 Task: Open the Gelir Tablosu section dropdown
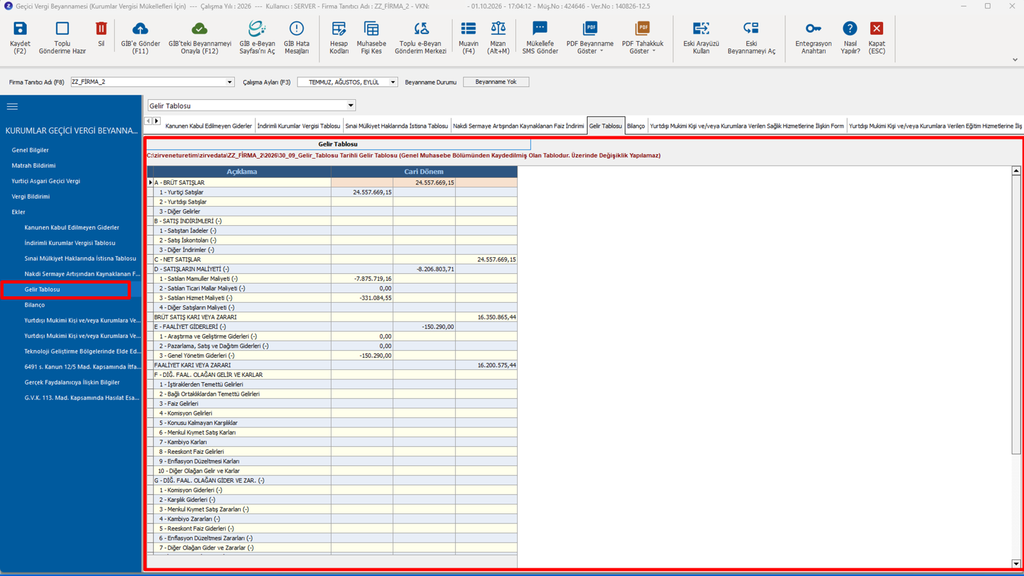[350, 106]
